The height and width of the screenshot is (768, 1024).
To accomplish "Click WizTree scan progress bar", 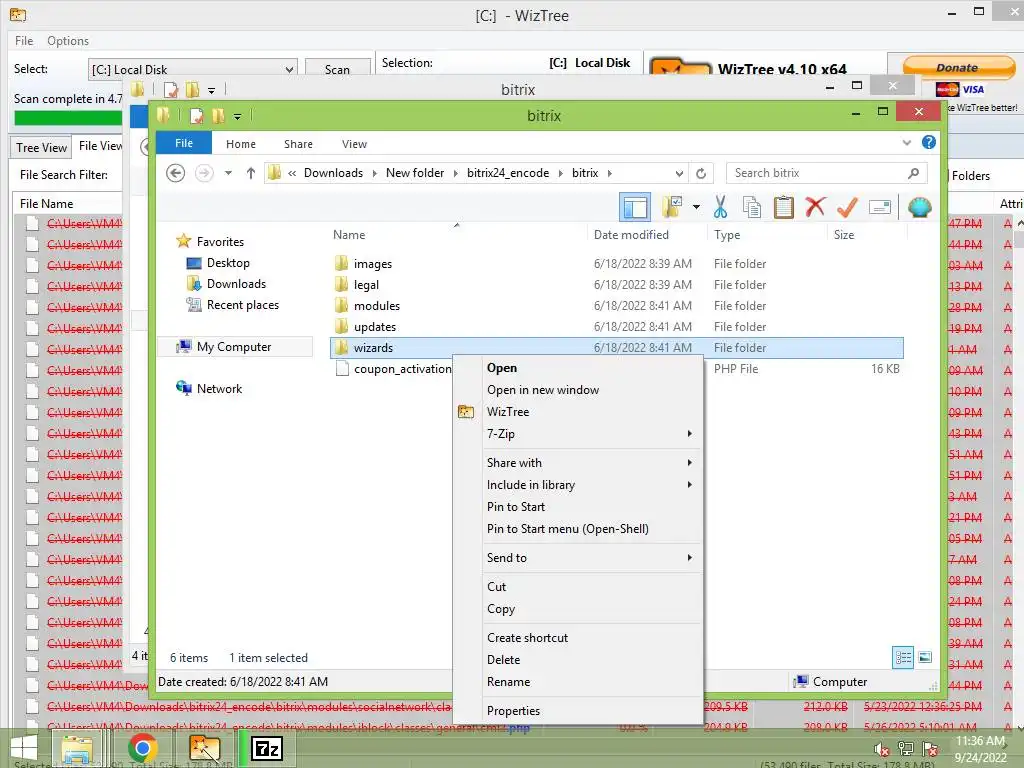I will [68, 118].
